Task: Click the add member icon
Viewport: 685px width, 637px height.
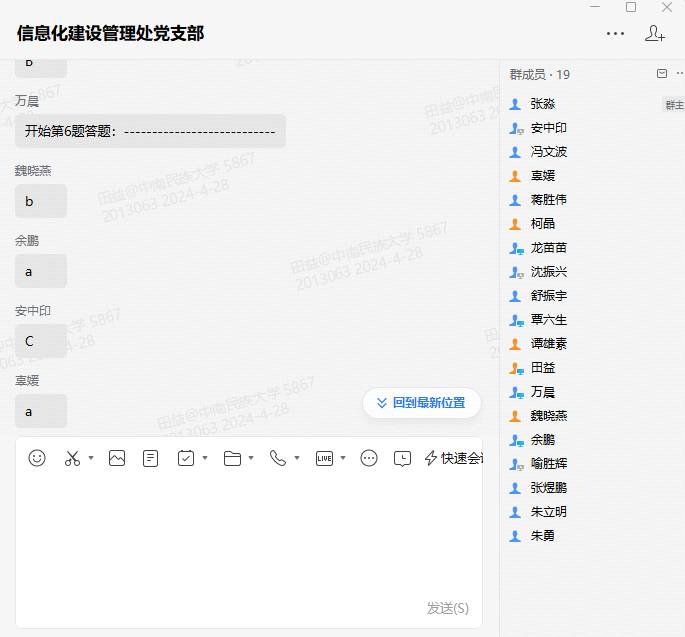Action: [655, 33]
